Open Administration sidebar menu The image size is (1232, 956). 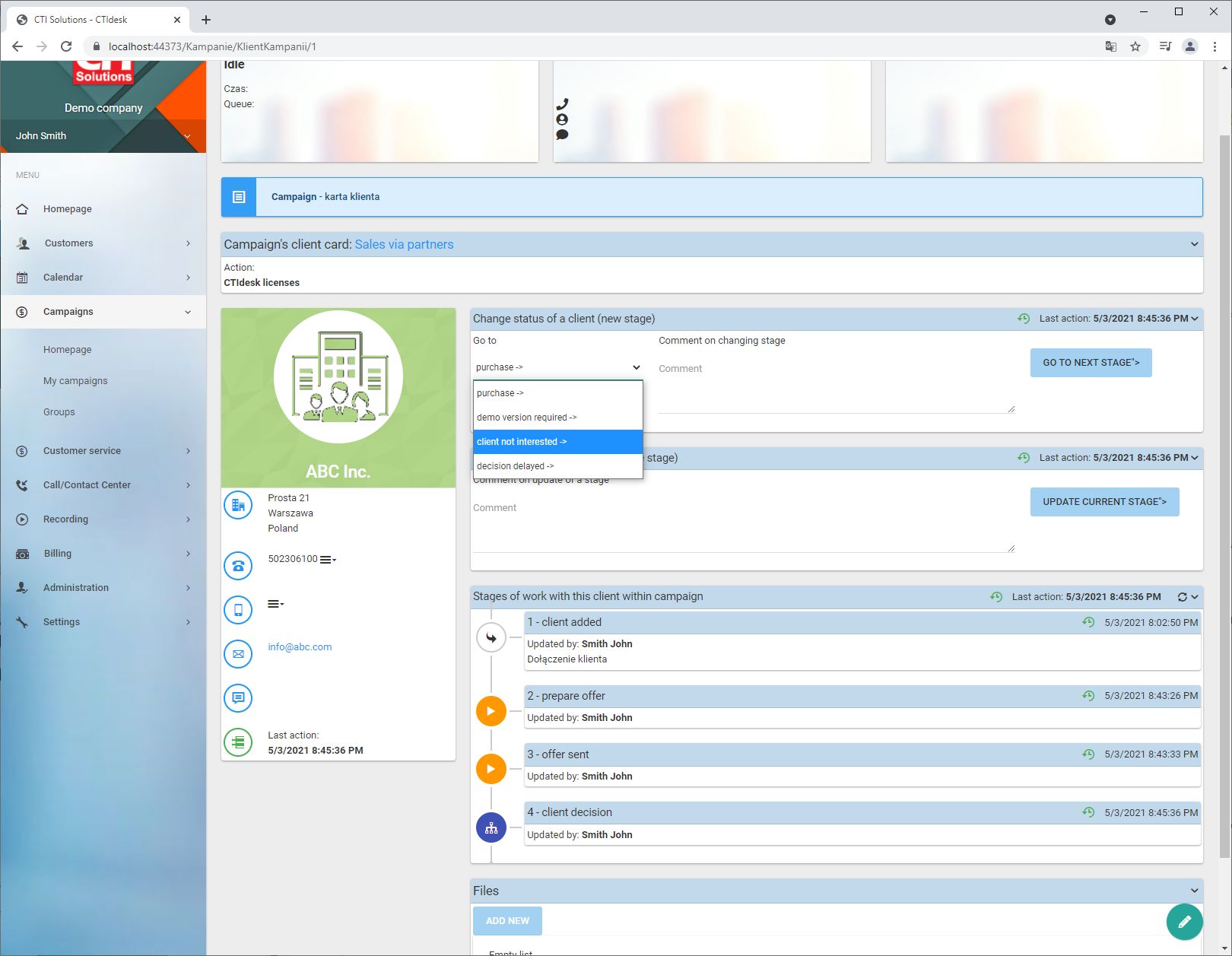(x=103, y=588)
